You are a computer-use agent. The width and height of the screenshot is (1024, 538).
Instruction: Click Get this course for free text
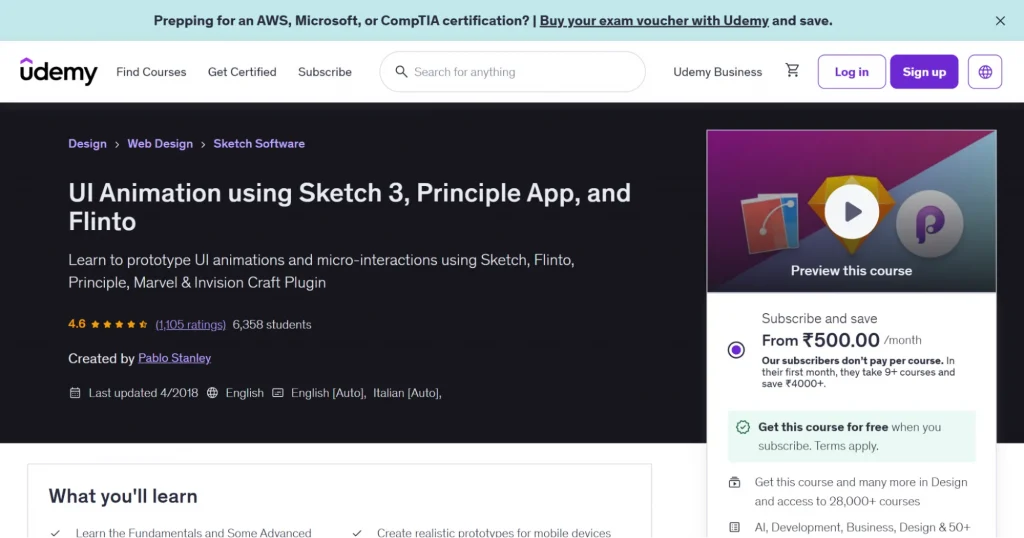click(x=823, y=427)
